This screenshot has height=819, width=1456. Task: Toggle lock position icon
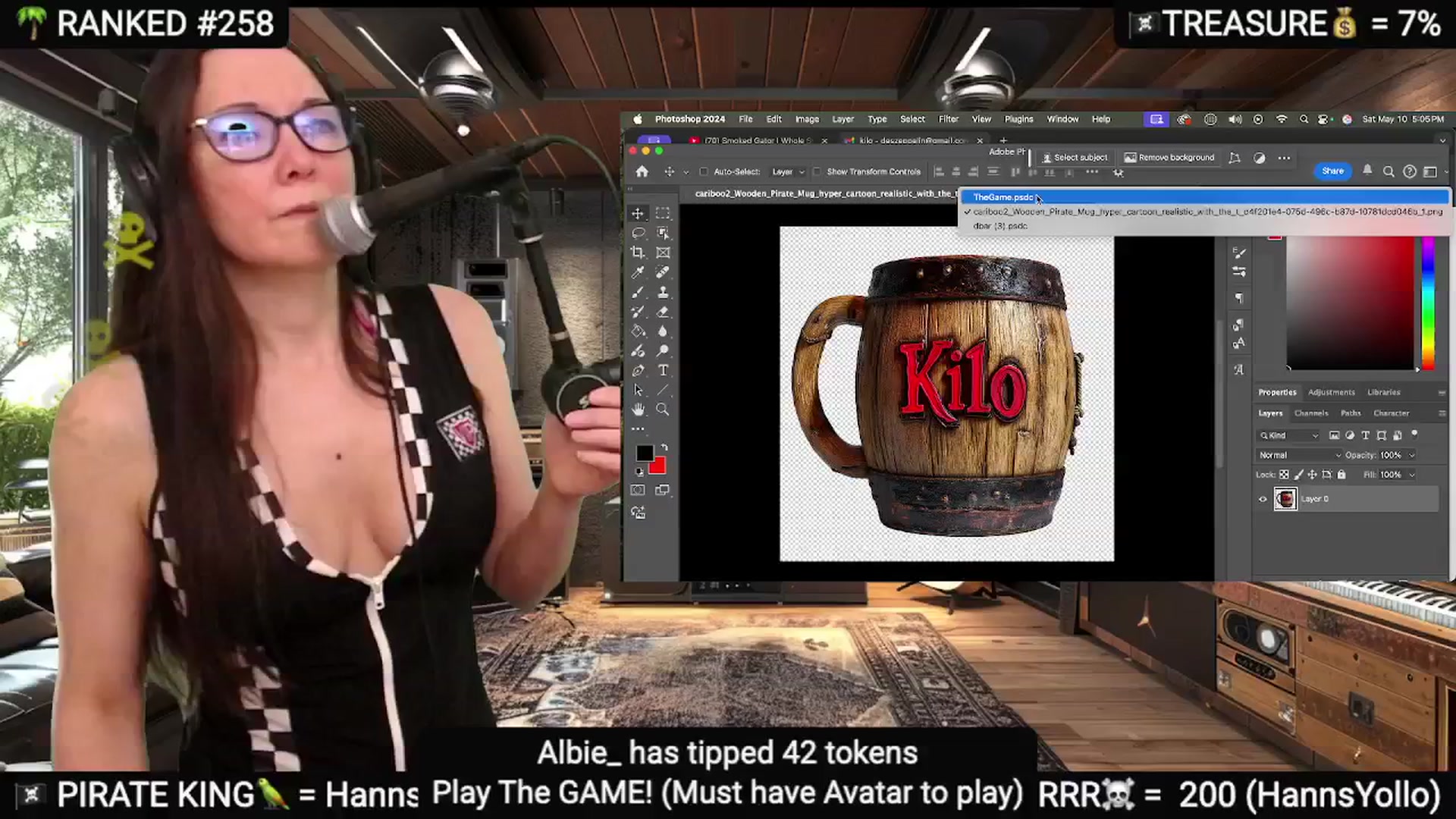point(1313,475)
